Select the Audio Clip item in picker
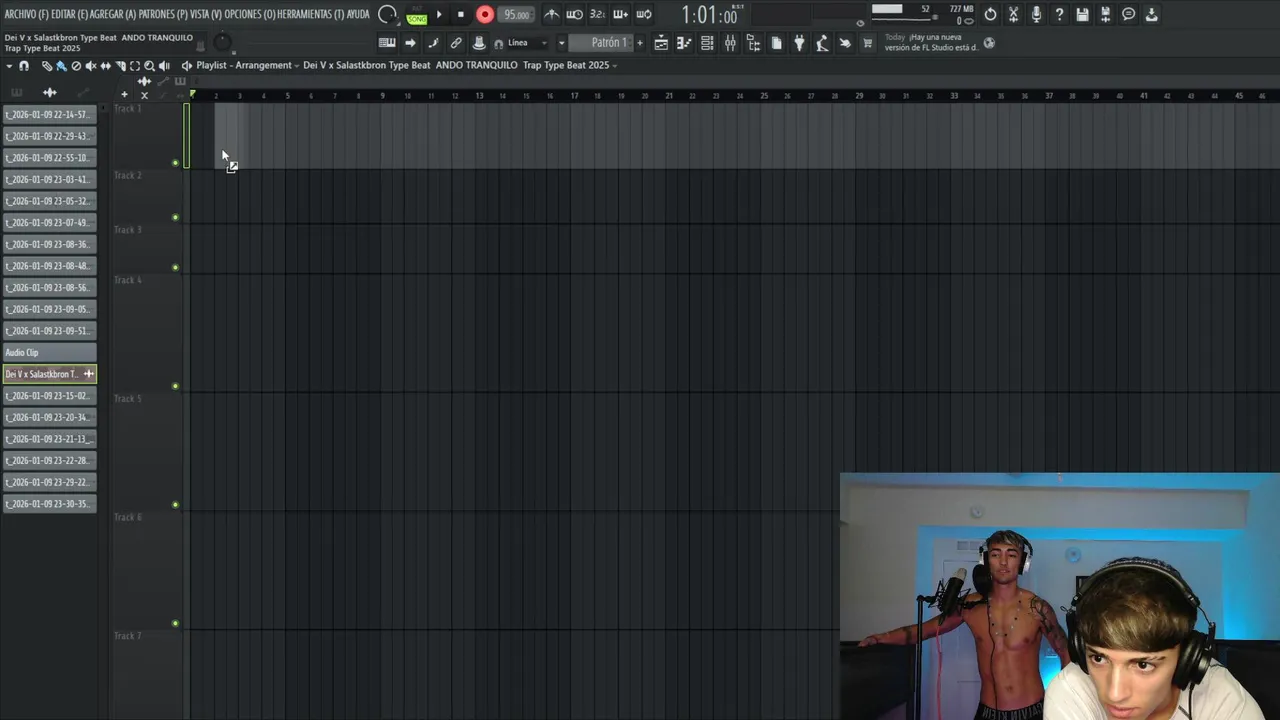Screen dimensions: 1280x720 tap(49, 352)
